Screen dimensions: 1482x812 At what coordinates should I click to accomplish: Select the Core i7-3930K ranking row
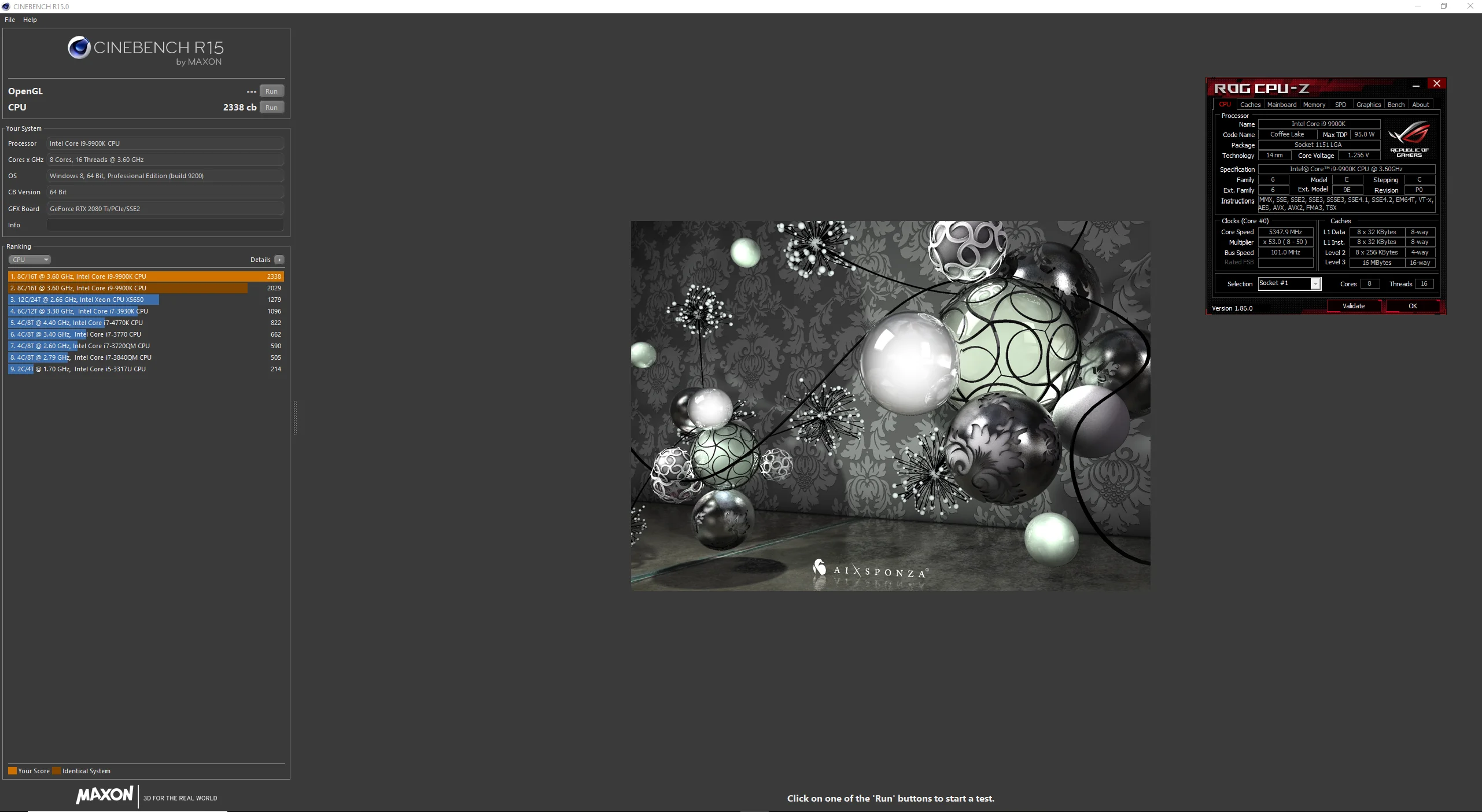146,311
